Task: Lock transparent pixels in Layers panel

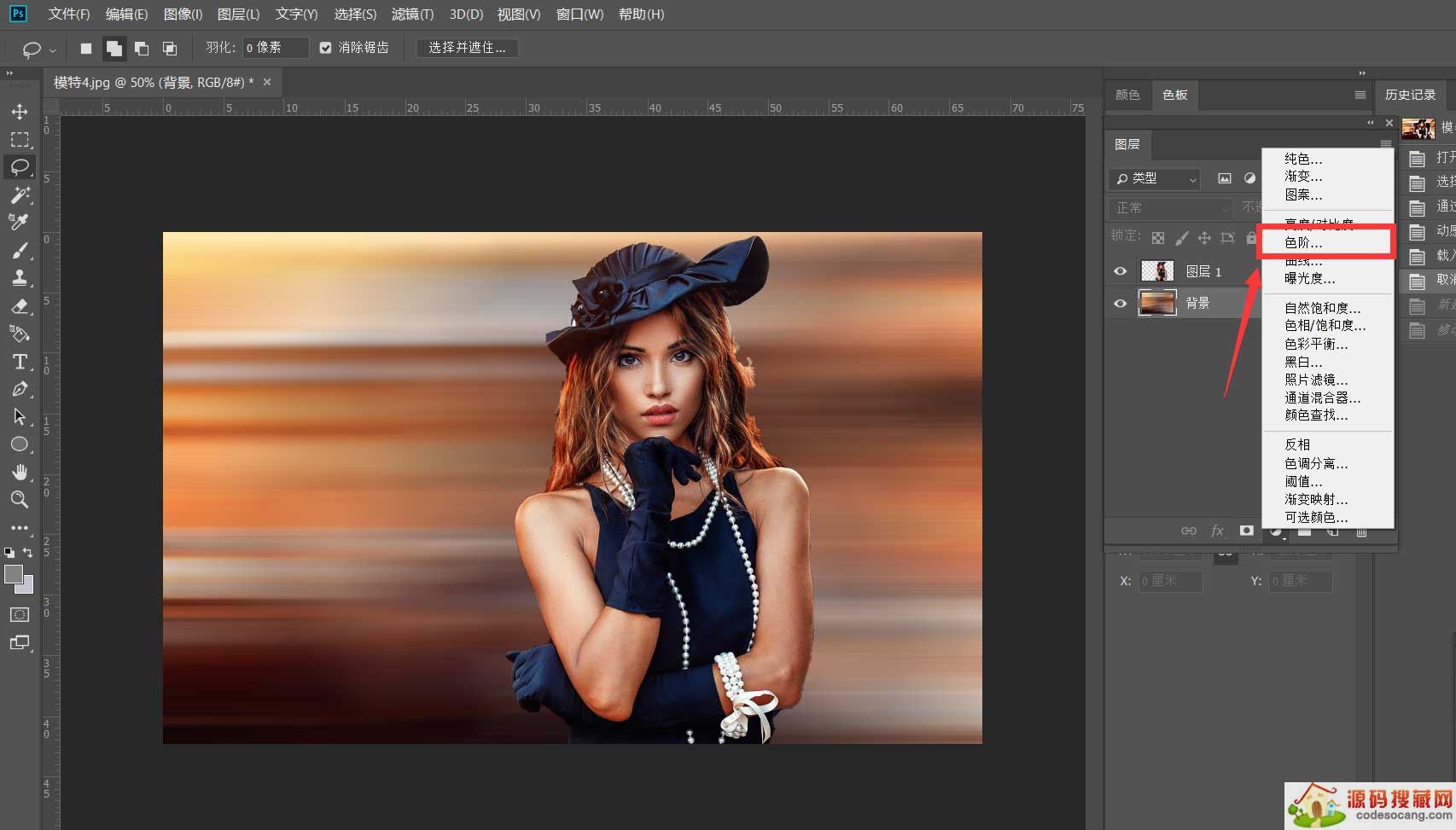Action: point(1158,238)
